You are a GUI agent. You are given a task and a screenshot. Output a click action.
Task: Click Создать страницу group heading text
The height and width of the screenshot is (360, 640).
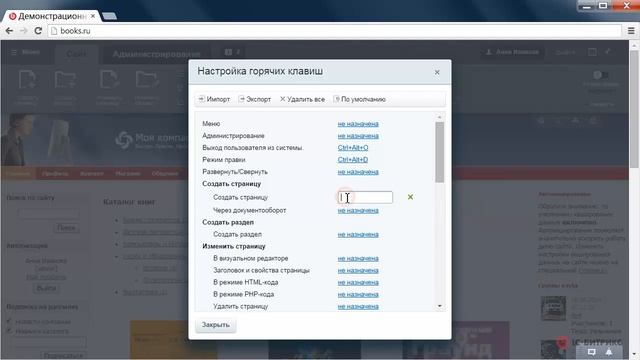(x=231, y=184)
